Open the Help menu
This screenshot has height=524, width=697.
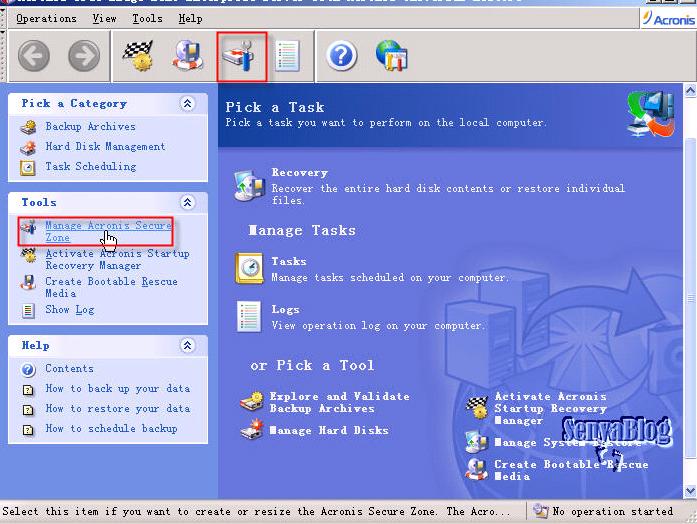tap(190, 19)
